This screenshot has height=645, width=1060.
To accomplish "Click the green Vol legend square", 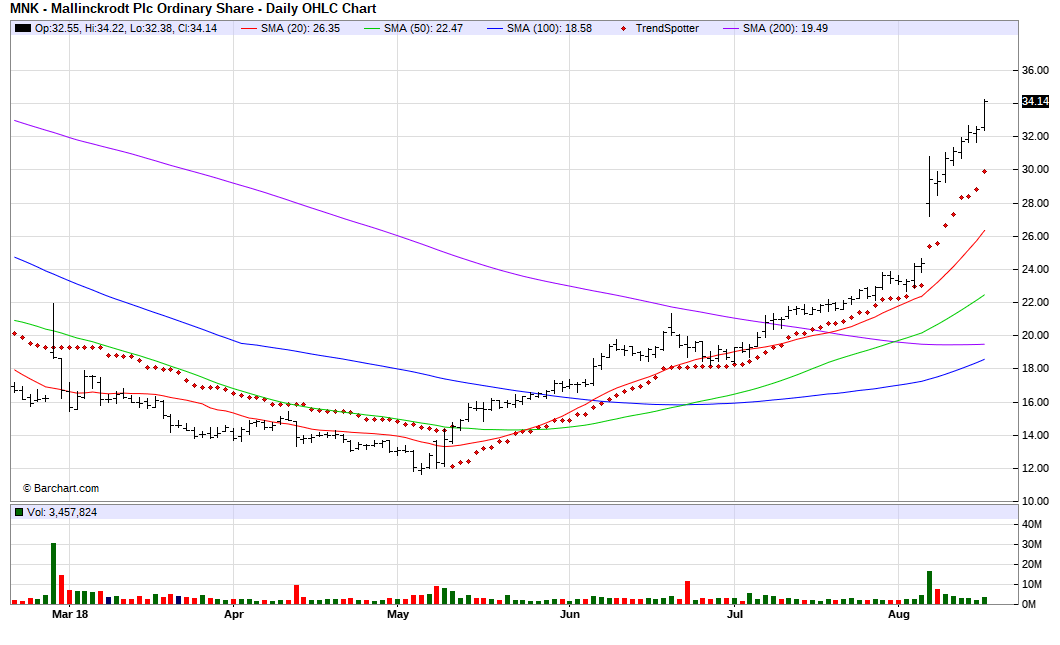I will 19,512.
